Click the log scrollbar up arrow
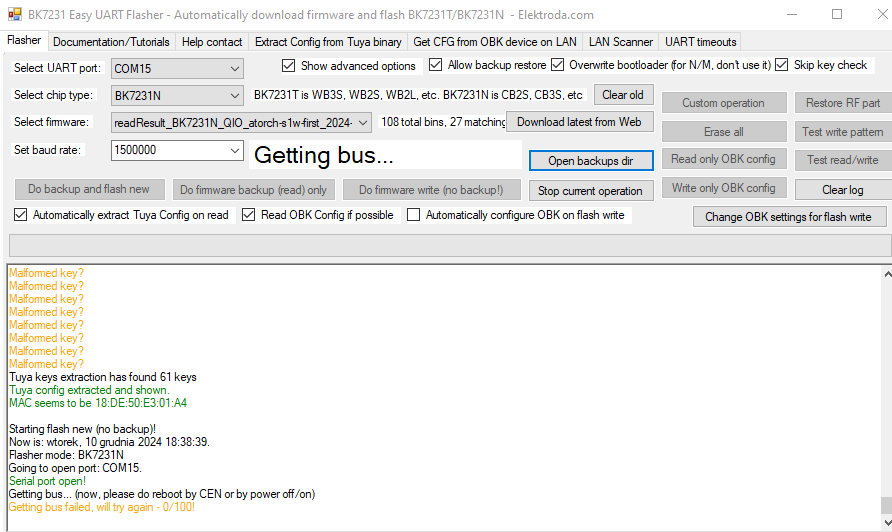This screenshot has width=892, height=532. point(887,274)
